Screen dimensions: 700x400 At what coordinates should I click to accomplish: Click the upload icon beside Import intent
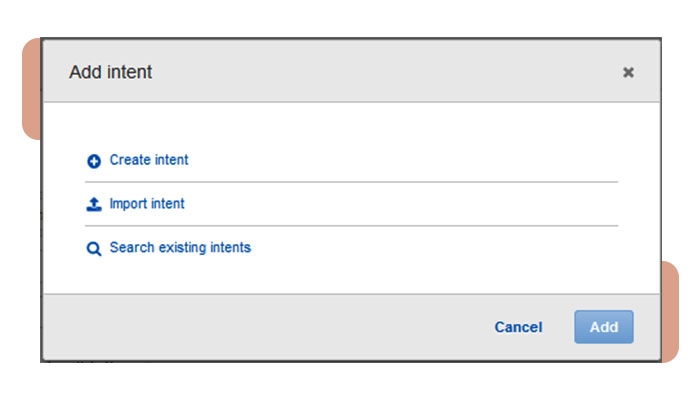[x=94, y=204]
